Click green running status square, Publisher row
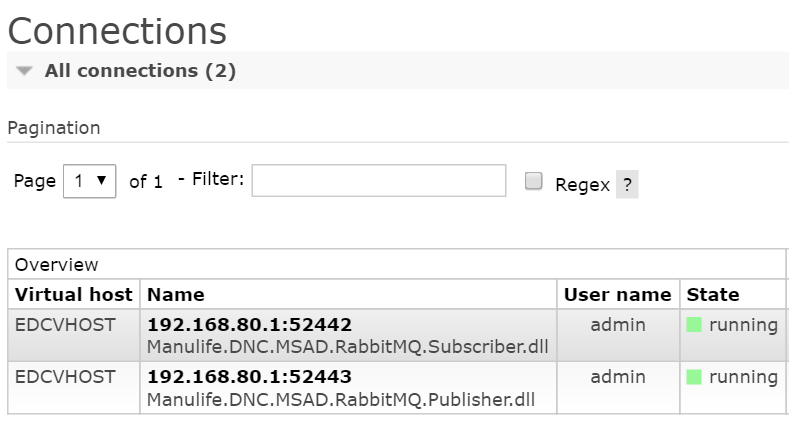Viewport: 789px width, 423px height. click(x=694, y=377)
